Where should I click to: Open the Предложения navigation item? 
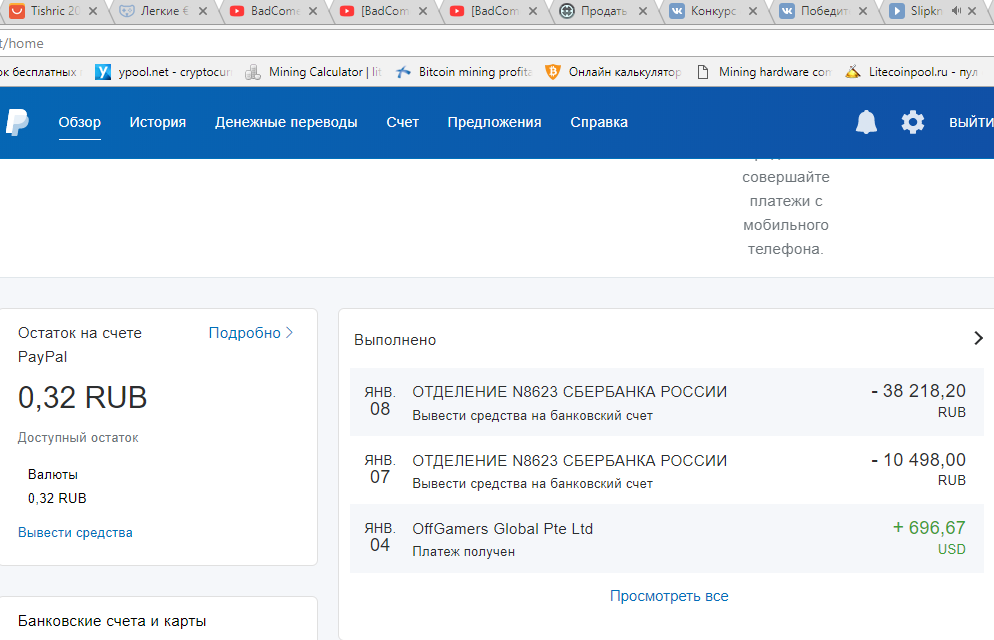pyautogui.click(x=494, y=122)
